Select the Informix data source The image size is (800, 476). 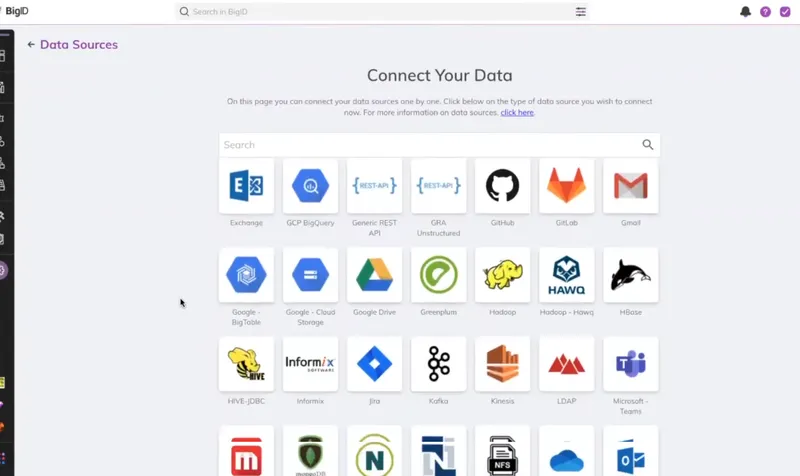(310, 364)
